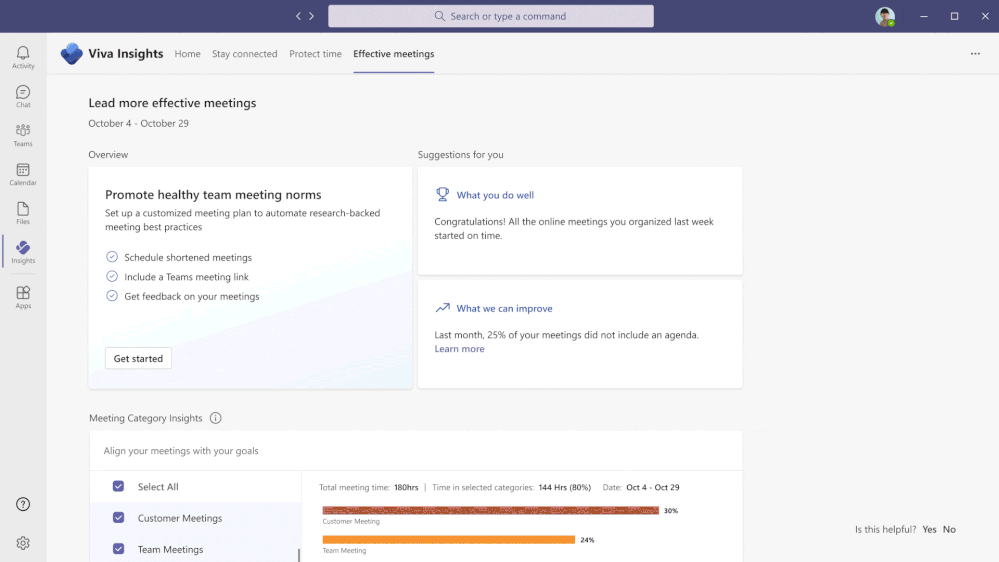
Task: Answer No to Is this helpful
Action: [x=949, y=529]
